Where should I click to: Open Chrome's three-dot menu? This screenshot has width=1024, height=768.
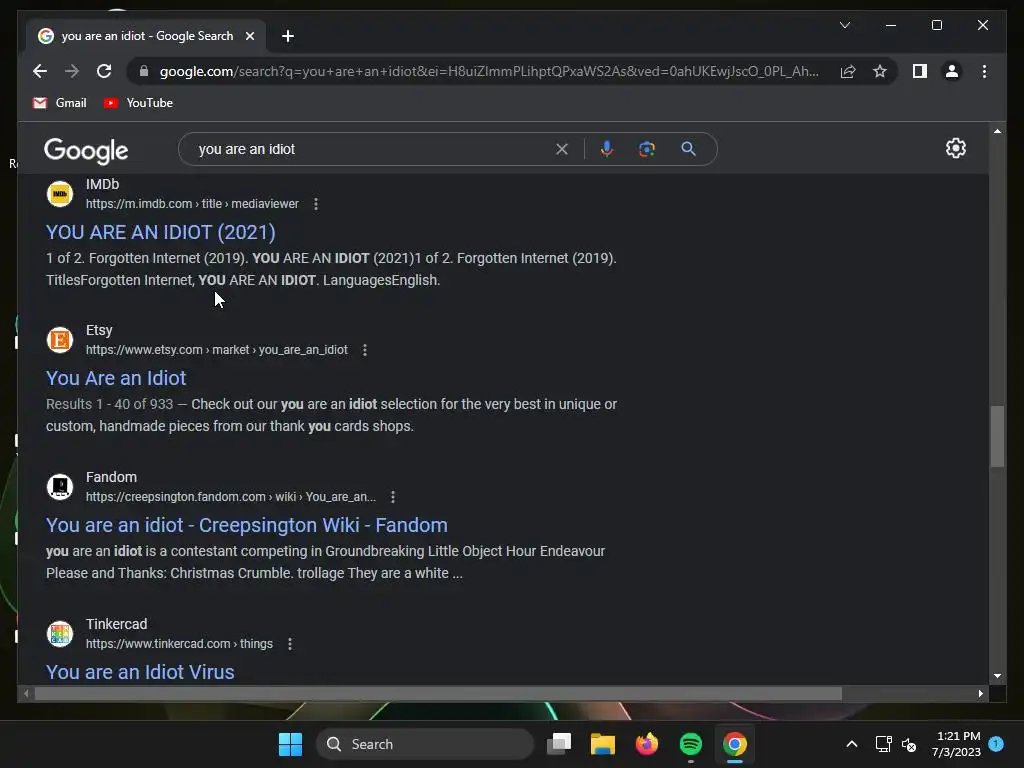tap(984, 71)
